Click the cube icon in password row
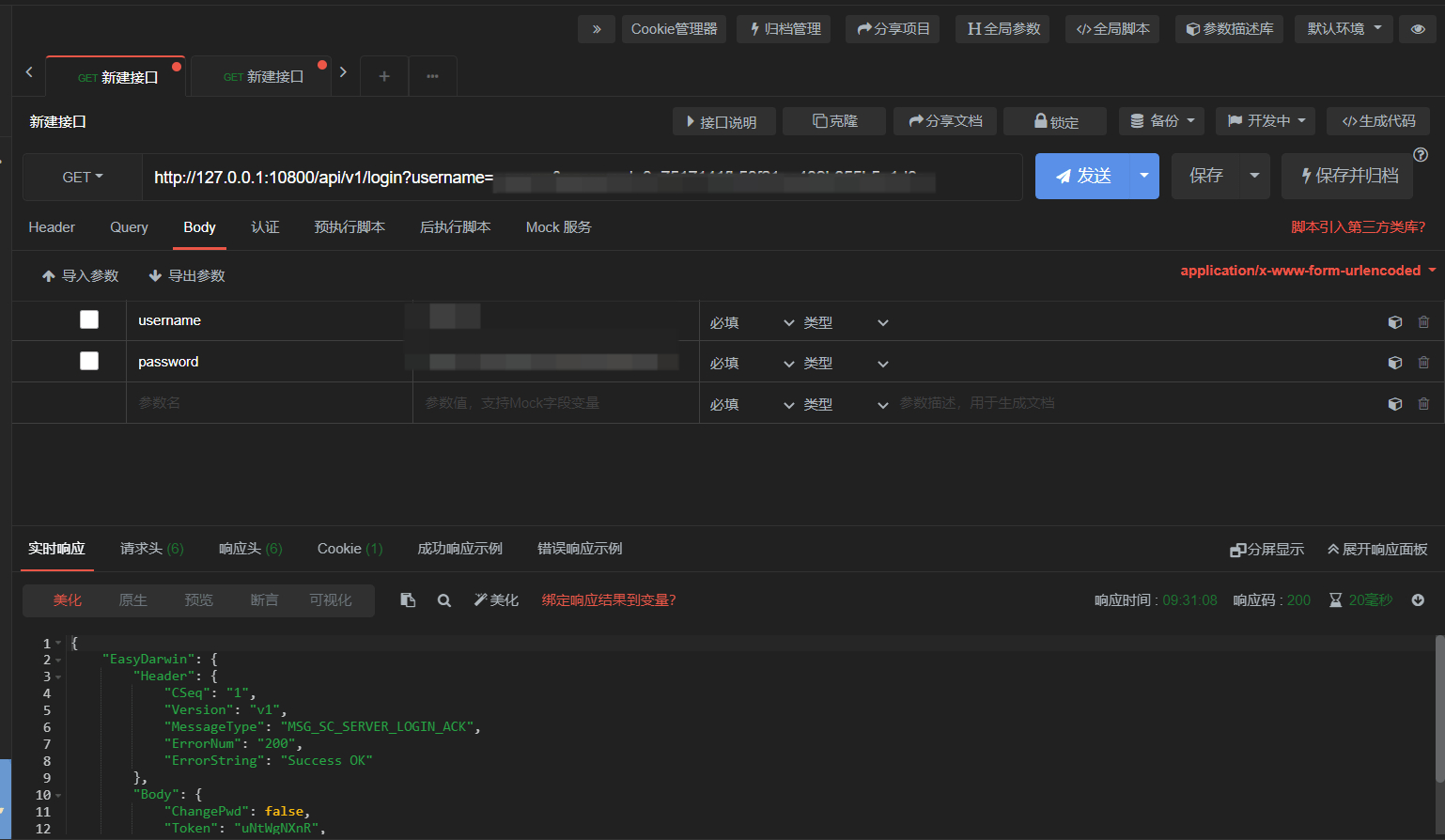 (x=1395, y=363)
